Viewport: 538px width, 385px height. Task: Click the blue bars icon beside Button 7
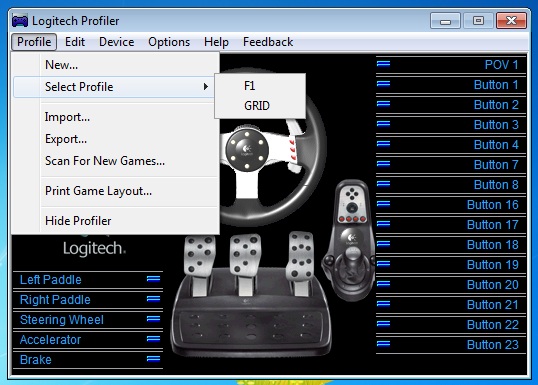383,163
